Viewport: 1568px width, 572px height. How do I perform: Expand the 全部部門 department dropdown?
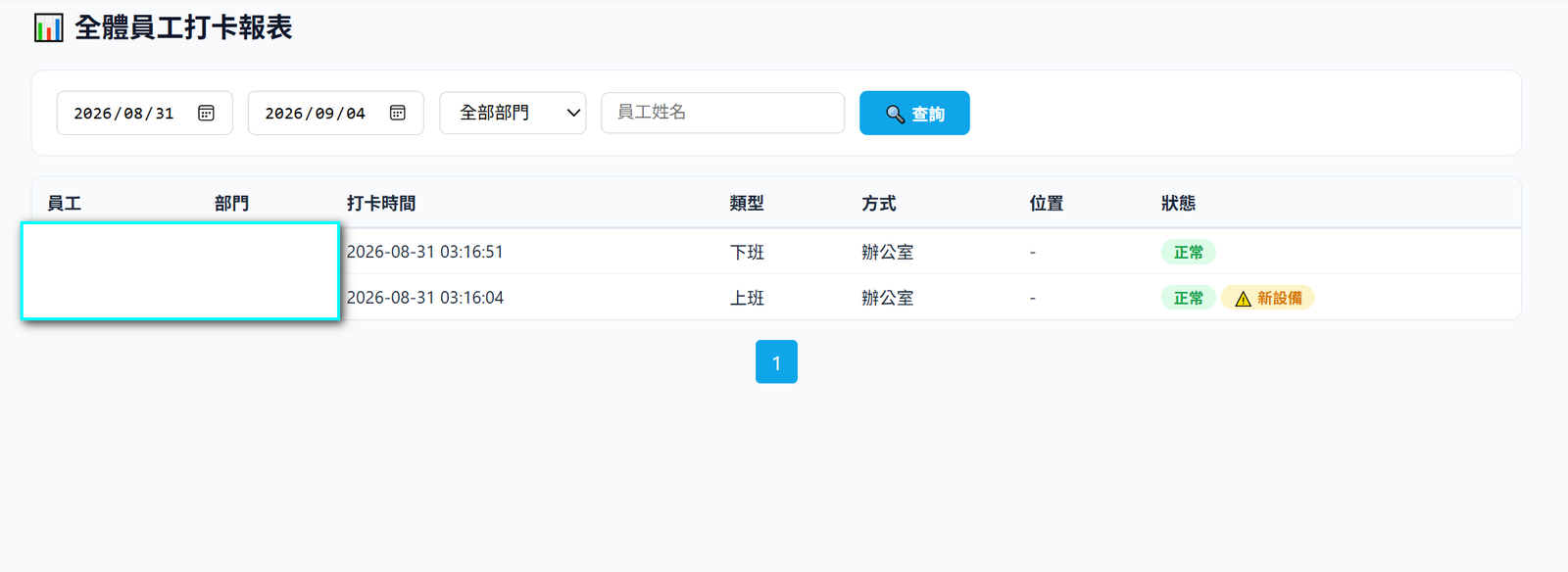point(513,113)
